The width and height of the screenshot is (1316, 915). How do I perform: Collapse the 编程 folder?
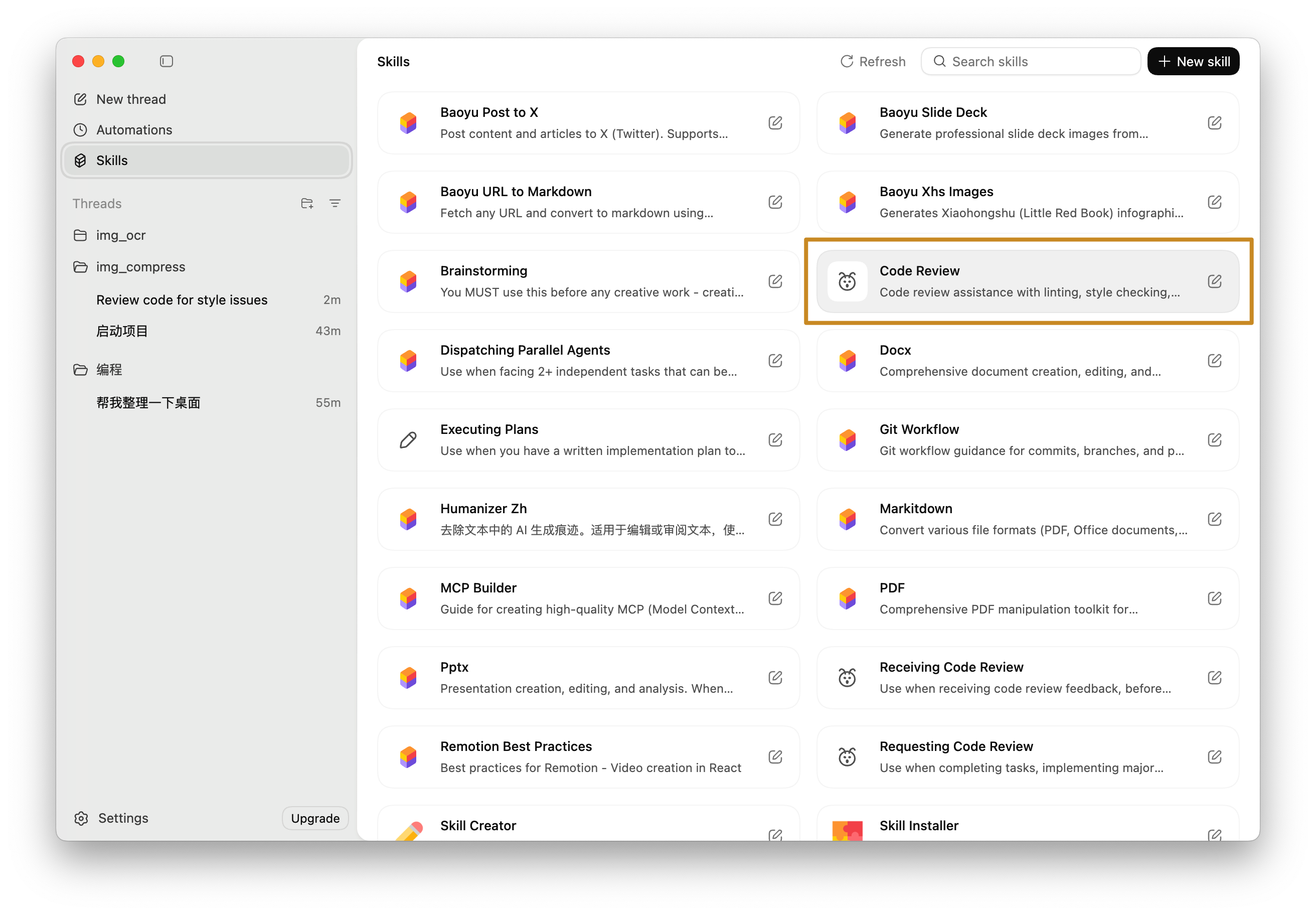[x=81, y=370]
